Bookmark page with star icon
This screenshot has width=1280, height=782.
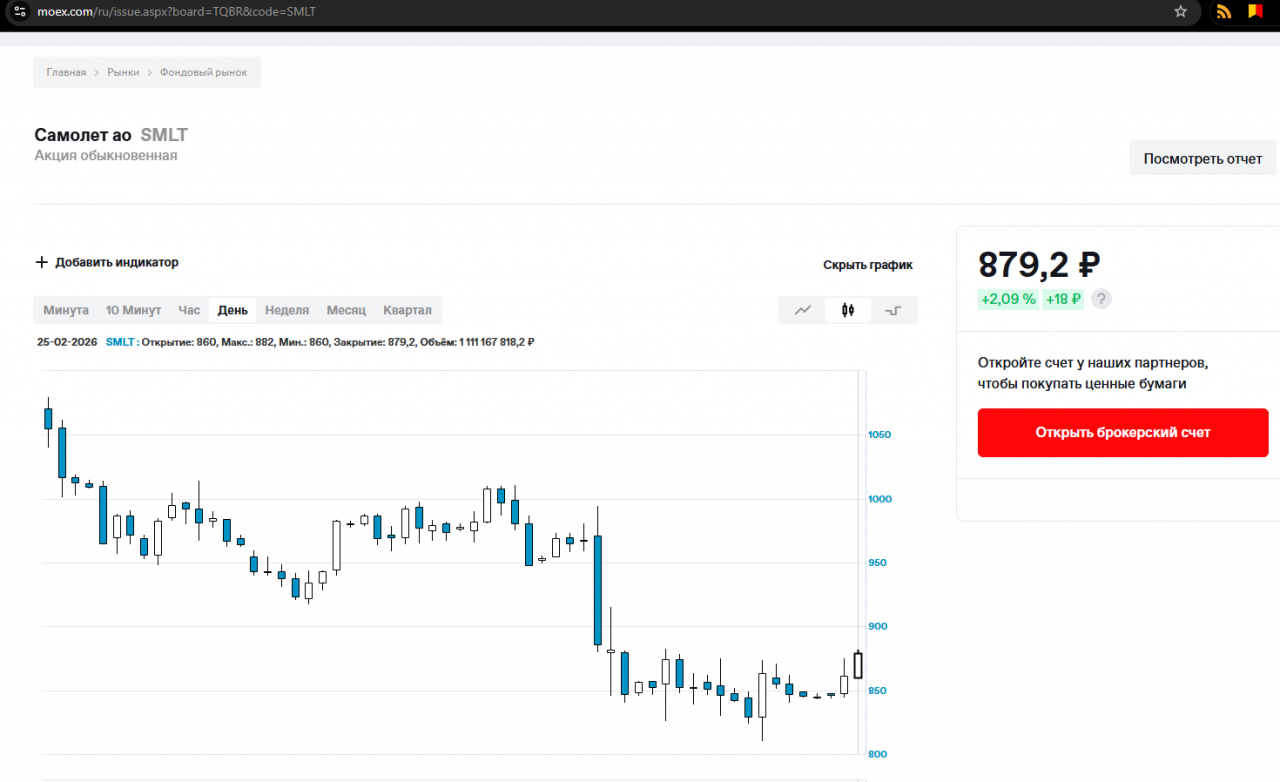click(x=1180, y=12)
